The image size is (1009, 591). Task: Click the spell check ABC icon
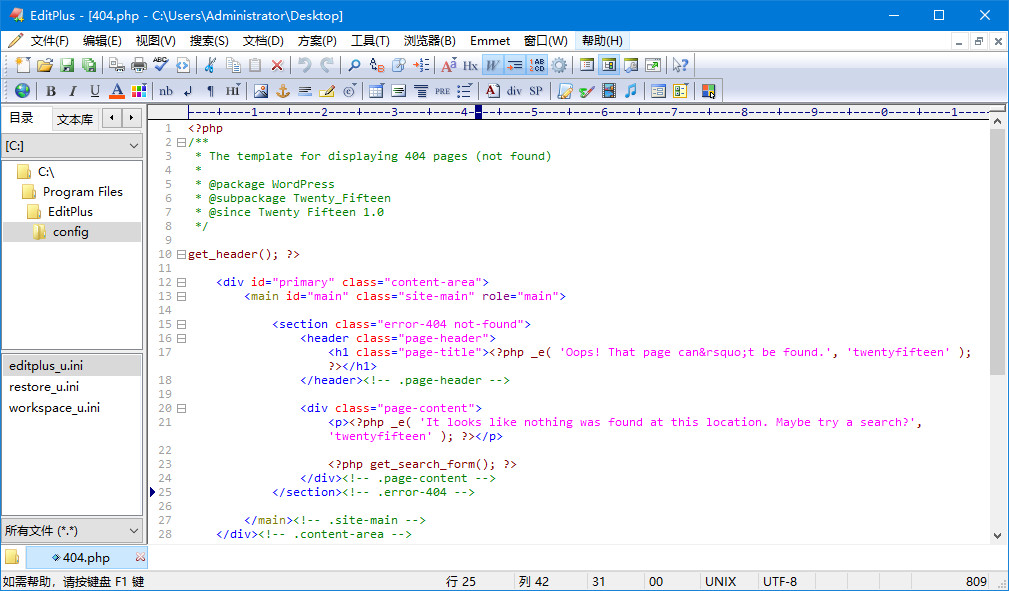[160, 65]
